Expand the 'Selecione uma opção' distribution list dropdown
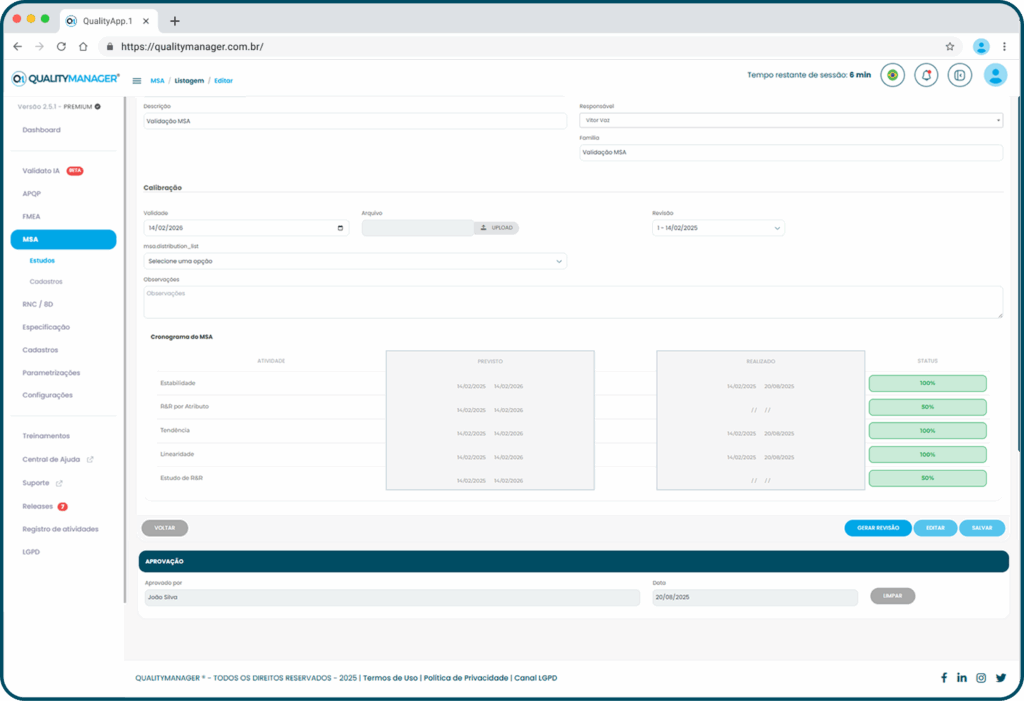Image resolution: width=1024 pixels, height=701 pixels. 355,261
